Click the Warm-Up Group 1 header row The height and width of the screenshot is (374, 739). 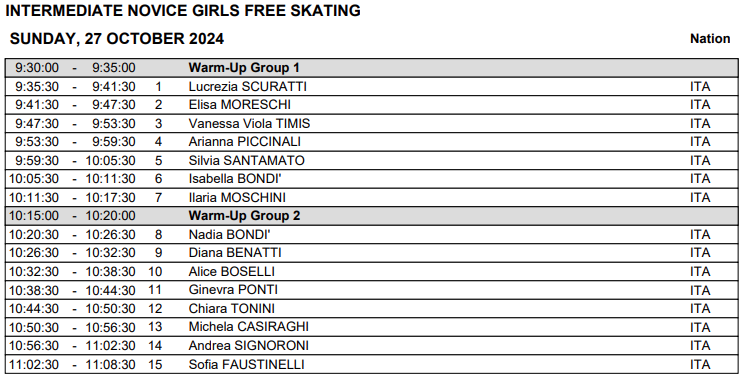[x=371, y=68]
